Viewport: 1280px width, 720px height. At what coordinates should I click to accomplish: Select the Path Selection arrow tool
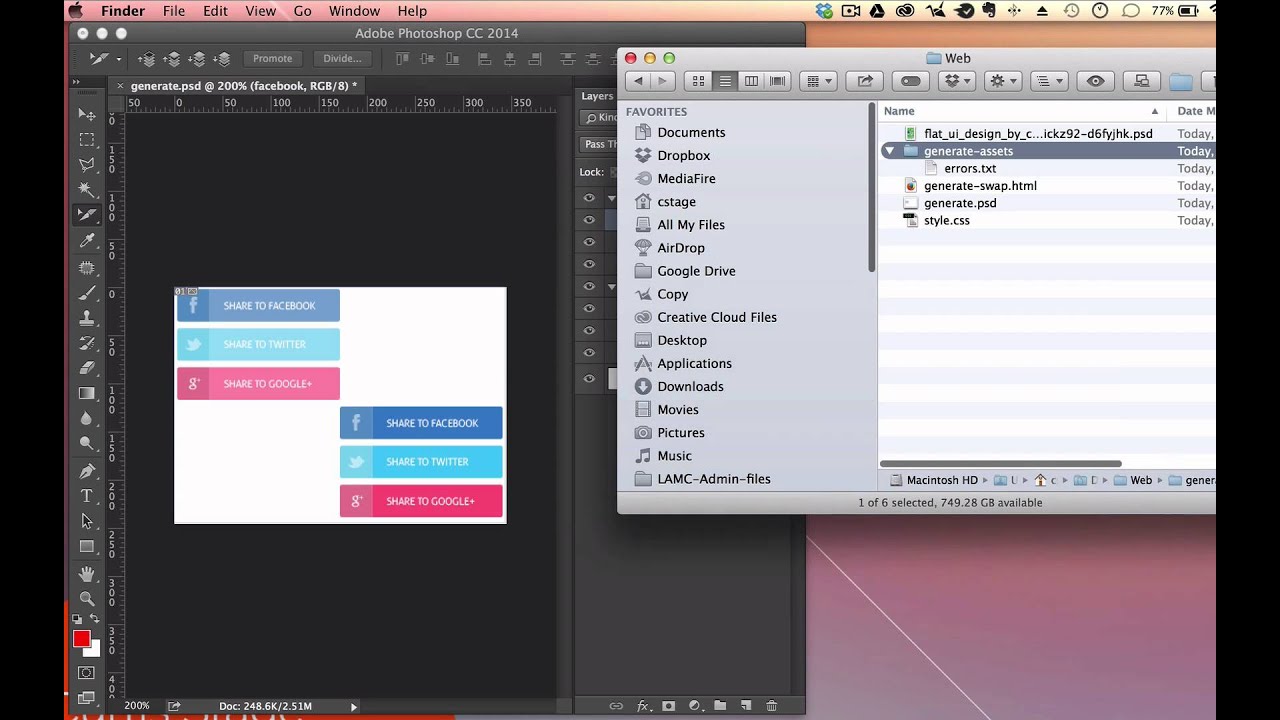87,521
